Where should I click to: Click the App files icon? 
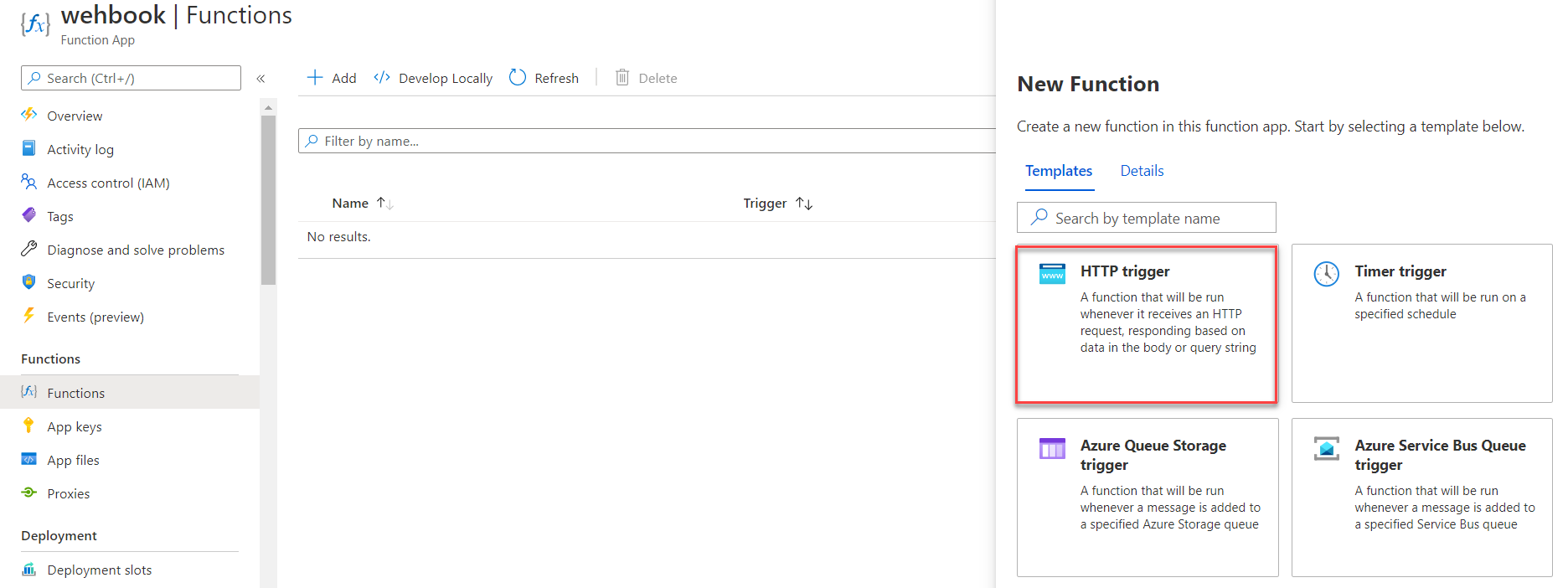(29, 459)
